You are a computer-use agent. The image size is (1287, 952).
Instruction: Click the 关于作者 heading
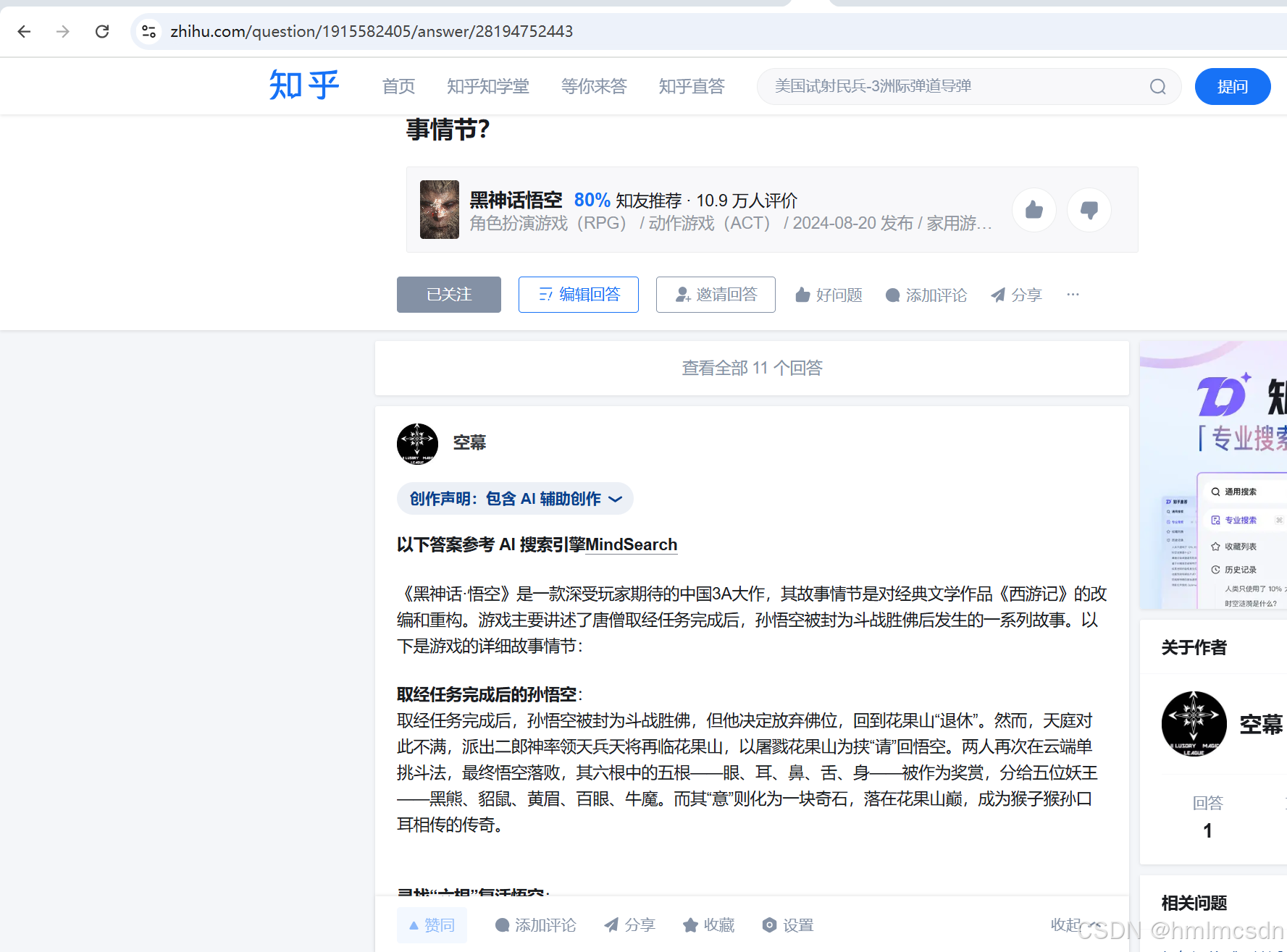point(1194,647)
